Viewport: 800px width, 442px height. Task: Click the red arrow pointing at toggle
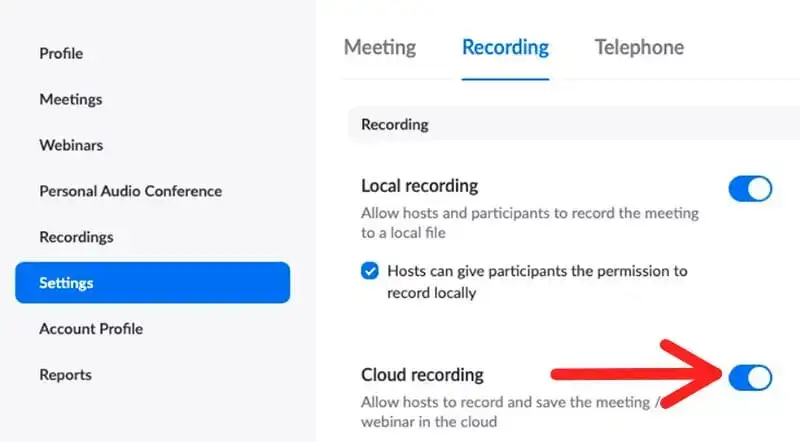tap(640, 375)
